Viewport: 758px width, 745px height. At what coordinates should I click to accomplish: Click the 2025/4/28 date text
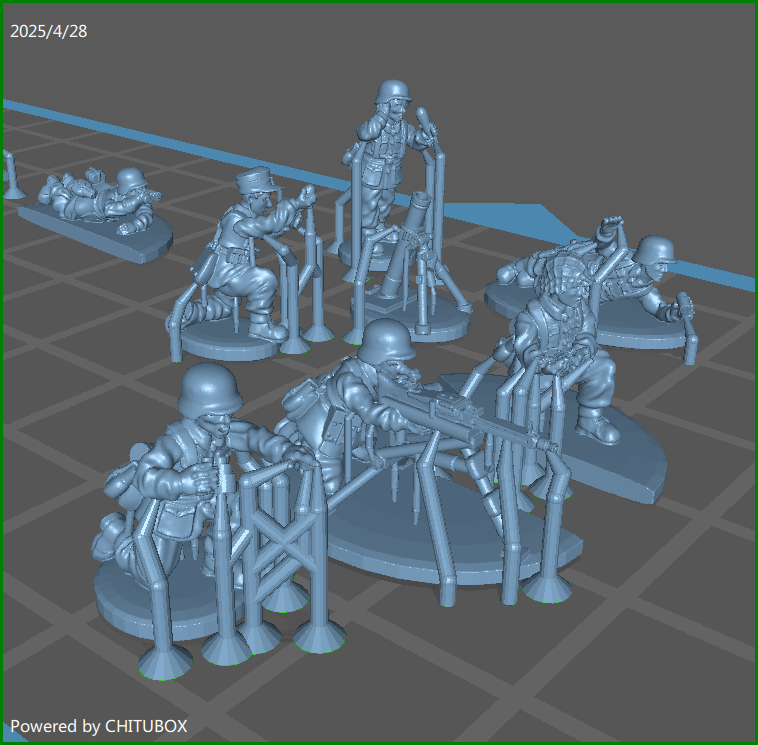point(48,31)
